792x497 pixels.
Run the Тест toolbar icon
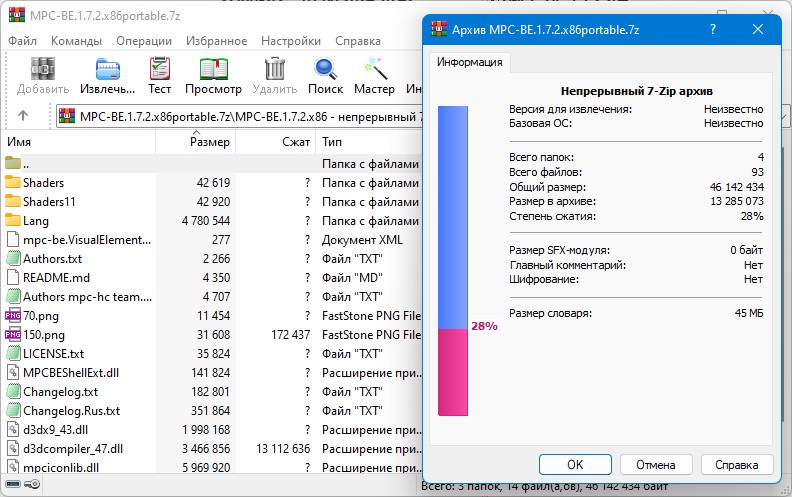tap(160, 69)
